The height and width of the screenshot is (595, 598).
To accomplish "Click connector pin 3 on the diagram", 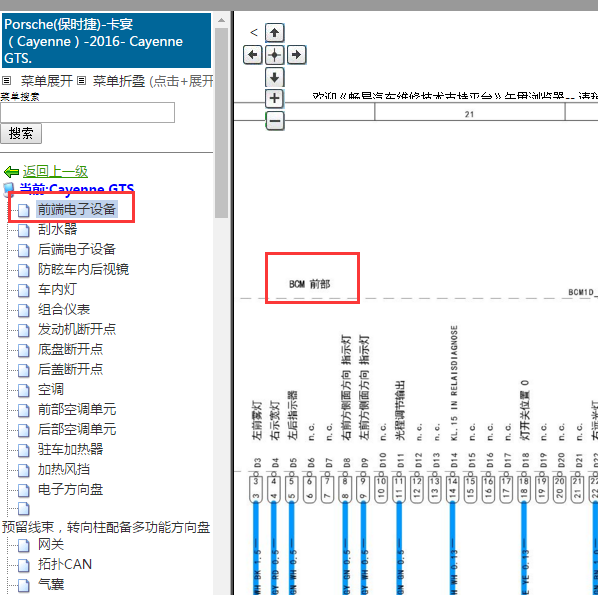I will pos(256,489).
